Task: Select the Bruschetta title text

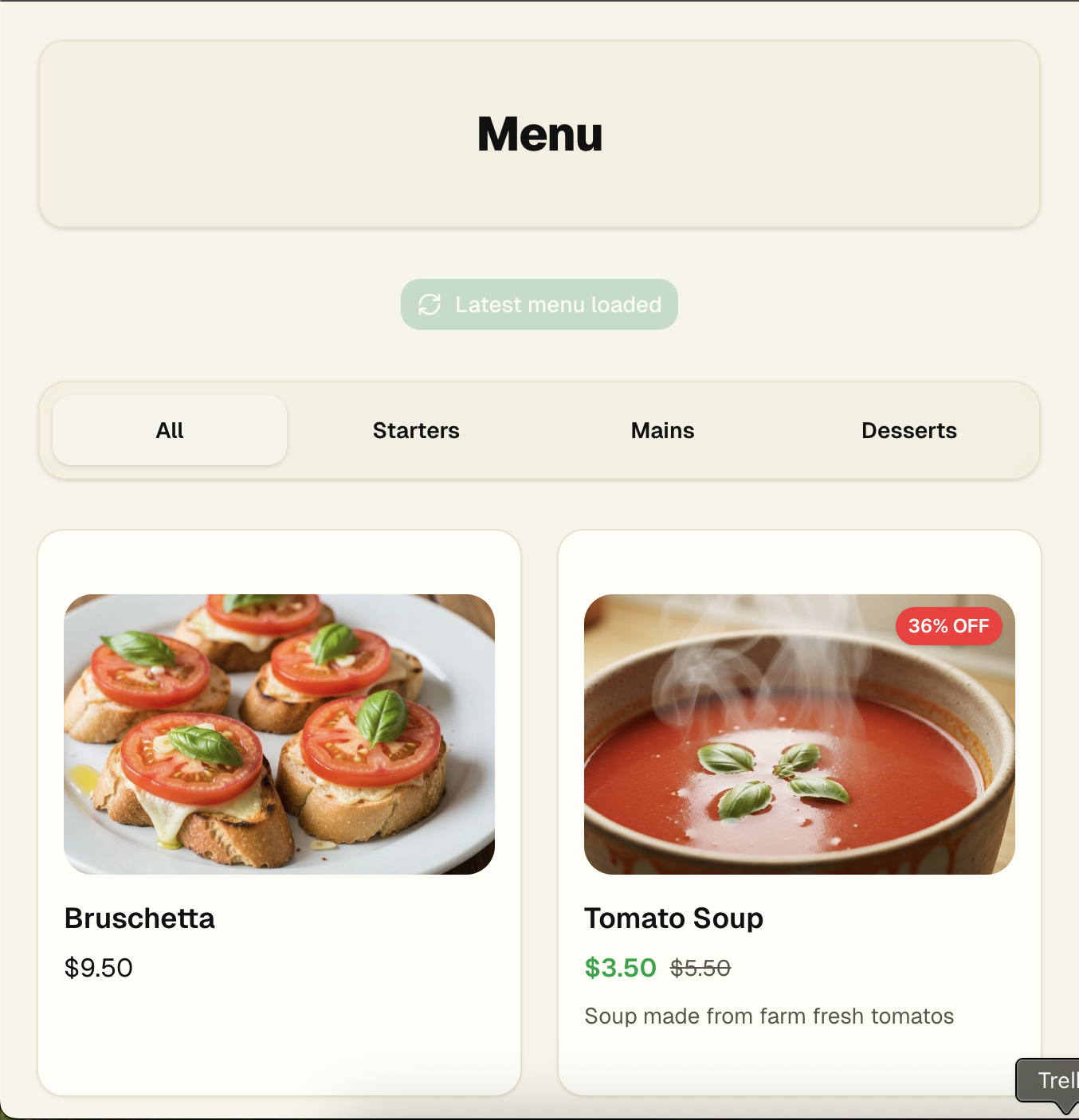Action: click(139, 918)
